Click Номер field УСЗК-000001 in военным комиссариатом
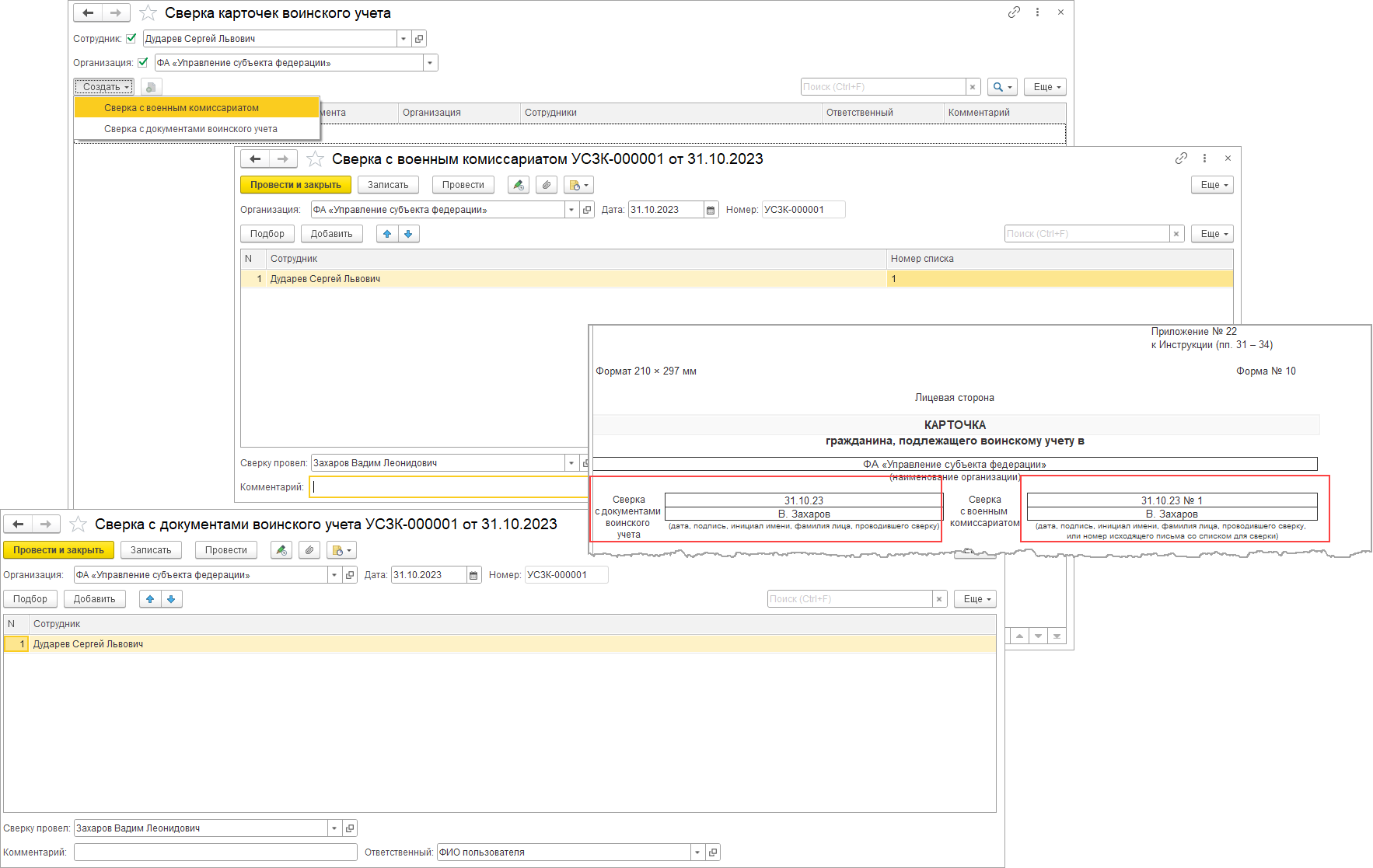The image size is (1373, 868). 803,210
